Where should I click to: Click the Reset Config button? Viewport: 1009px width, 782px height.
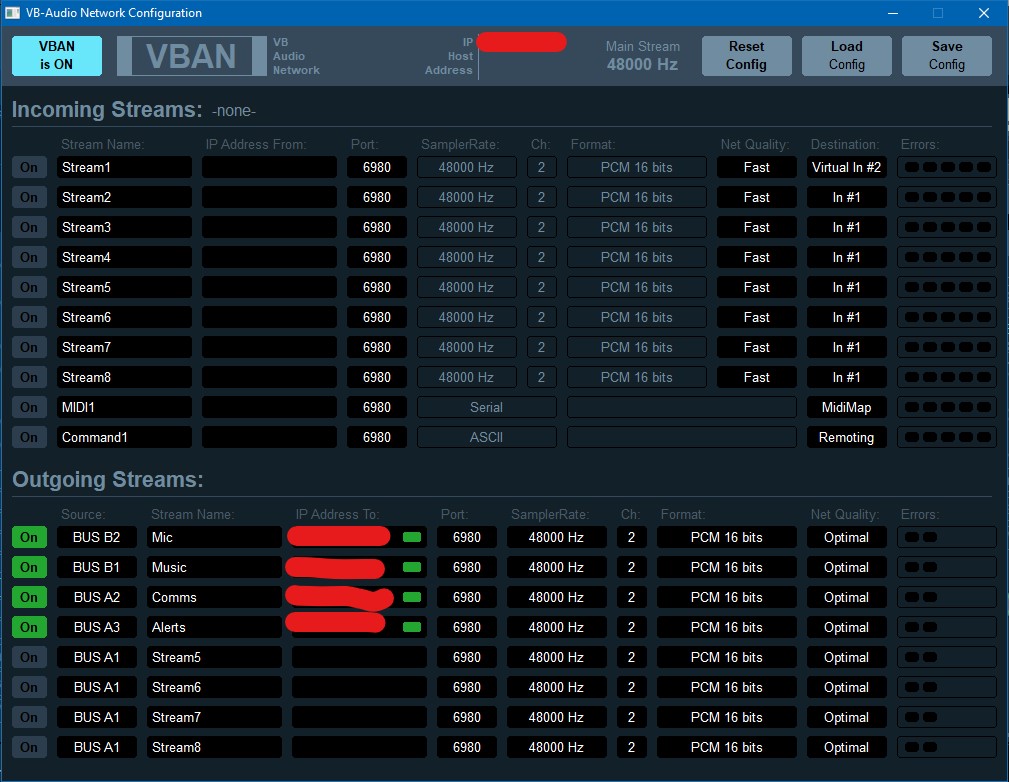point(746,55)
